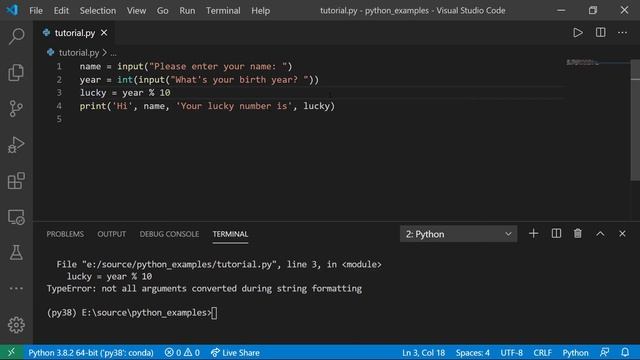
Task: Change encoding via 'UTF-8'
Action: pyautogui.click(x=511, y=353)
